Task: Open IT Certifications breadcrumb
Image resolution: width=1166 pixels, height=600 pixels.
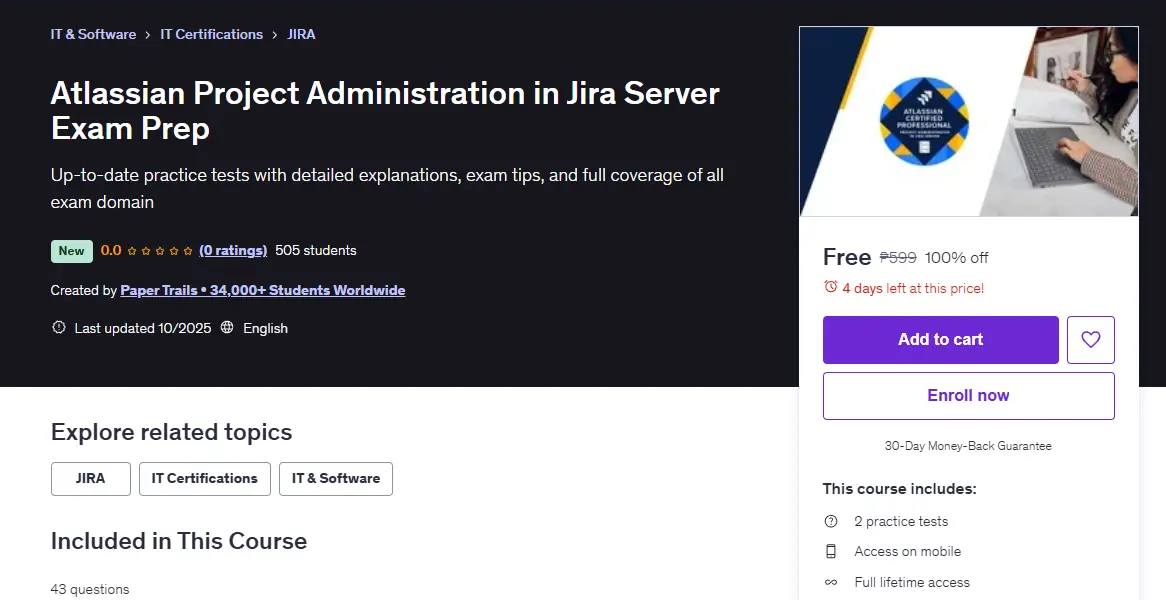Action: point(211,34)
